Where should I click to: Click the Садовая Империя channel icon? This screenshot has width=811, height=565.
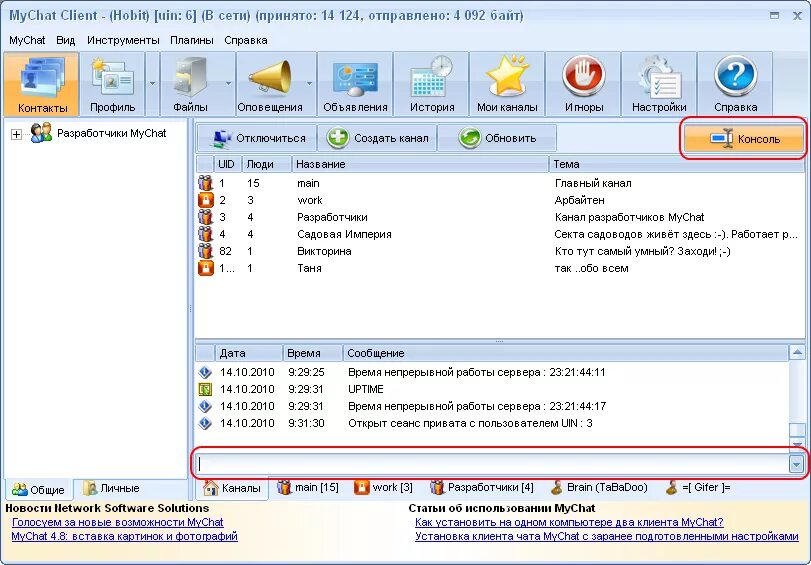[x=205, y=234]
